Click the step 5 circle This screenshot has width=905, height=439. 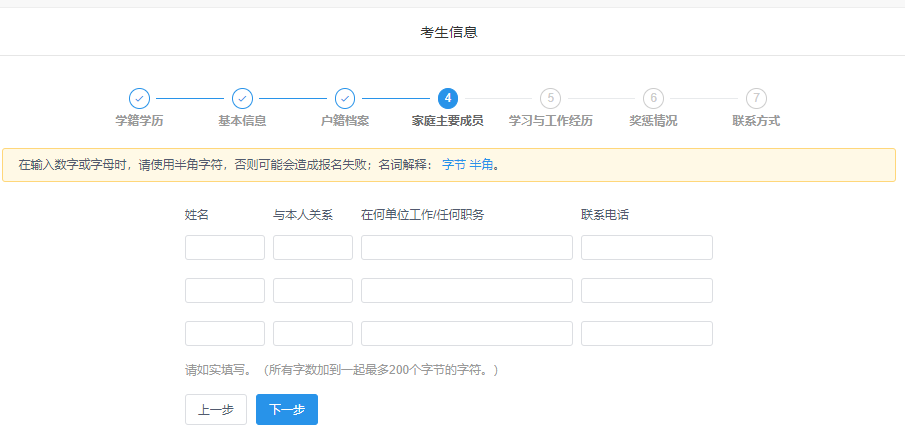click(551, 98)
